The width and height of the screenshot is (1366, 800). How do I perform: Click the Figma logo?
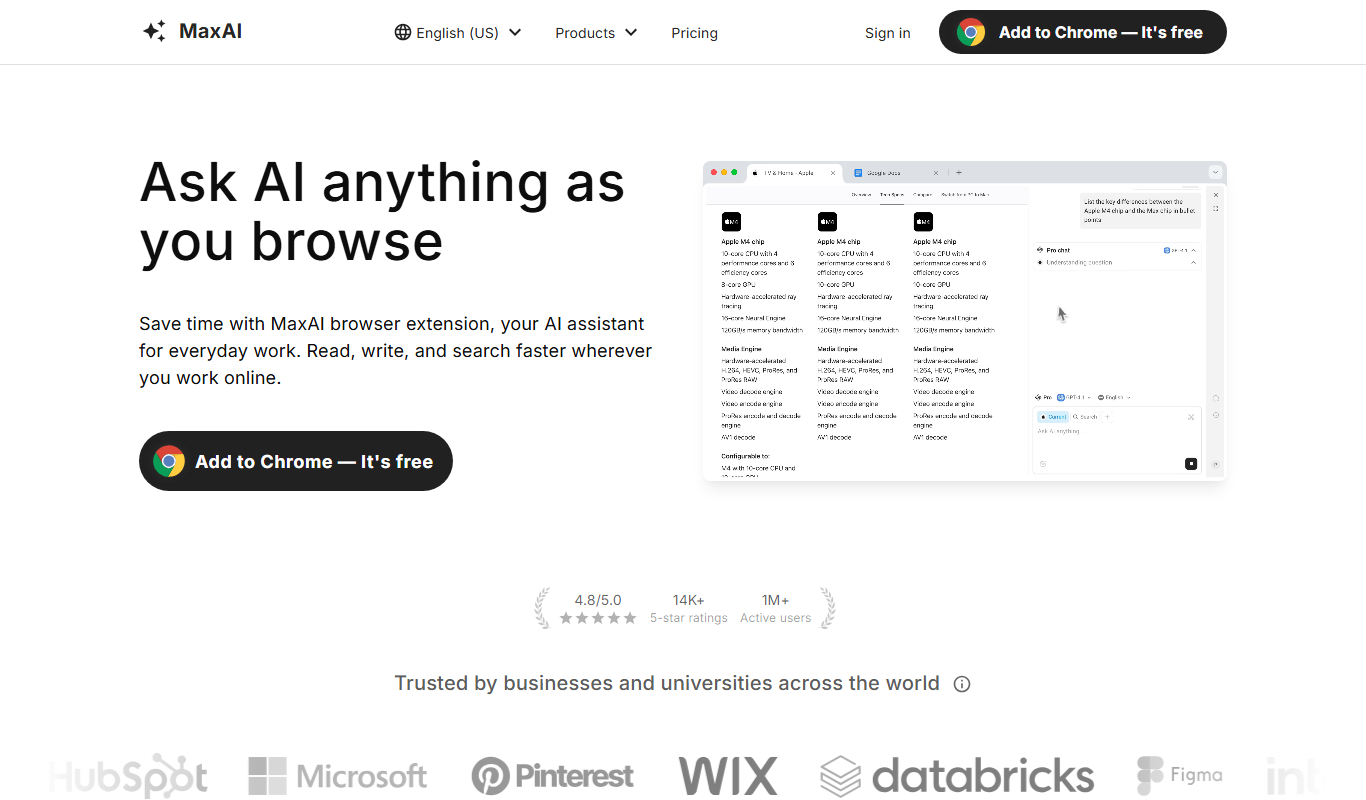click(1180, 775)
